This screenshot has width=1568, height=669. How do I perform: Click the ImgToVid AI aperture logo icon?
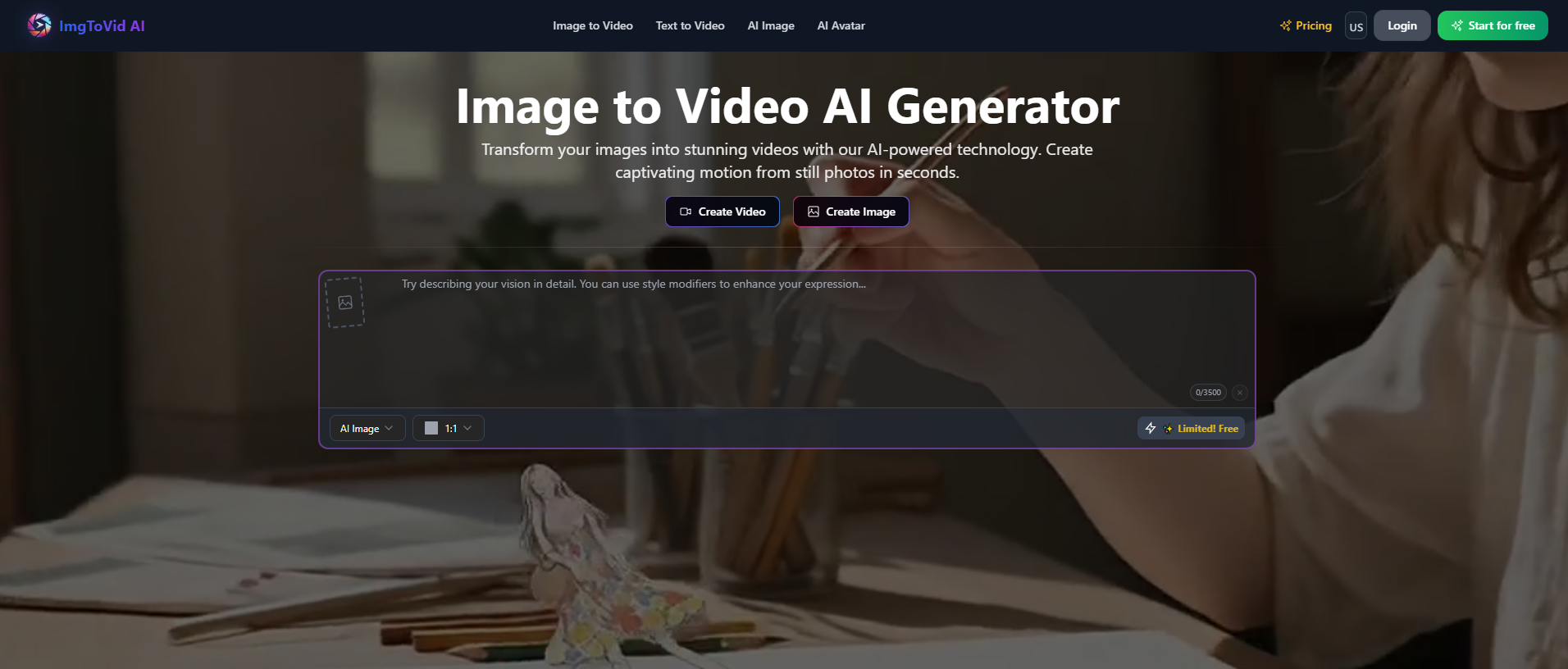point(39,25)
